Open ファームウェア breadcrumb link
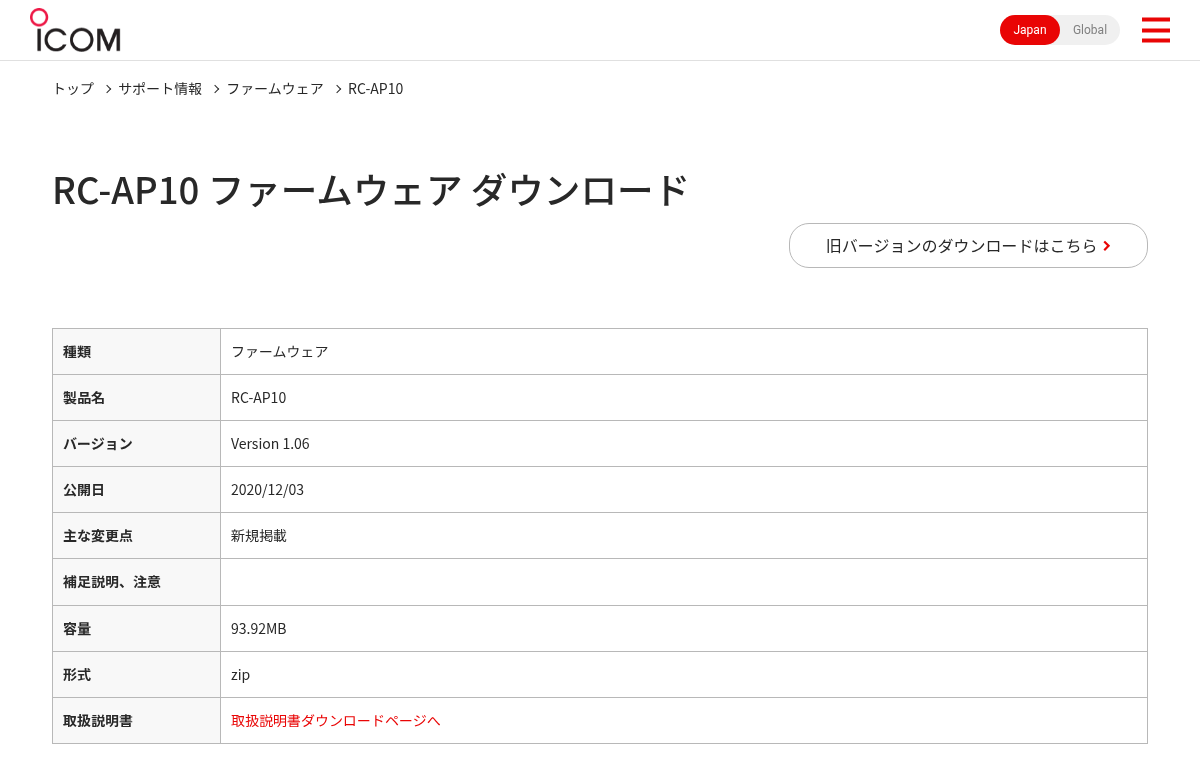The image size is (1200, 757). click(x=275, y=88)
